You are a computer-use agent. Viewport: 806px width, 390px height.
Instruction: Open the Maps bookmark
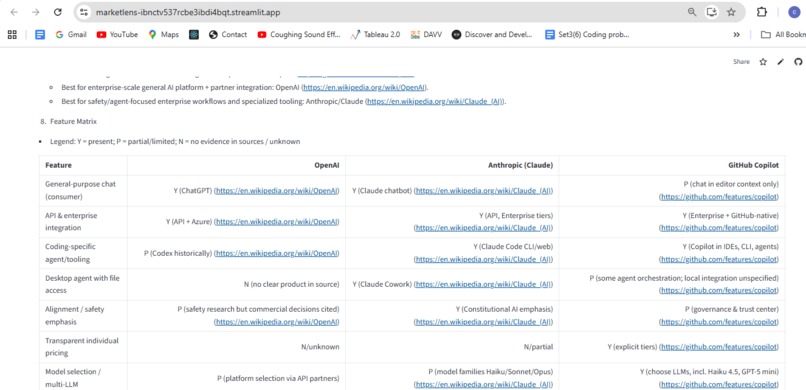pyautogui.click(x=163, y=34)
